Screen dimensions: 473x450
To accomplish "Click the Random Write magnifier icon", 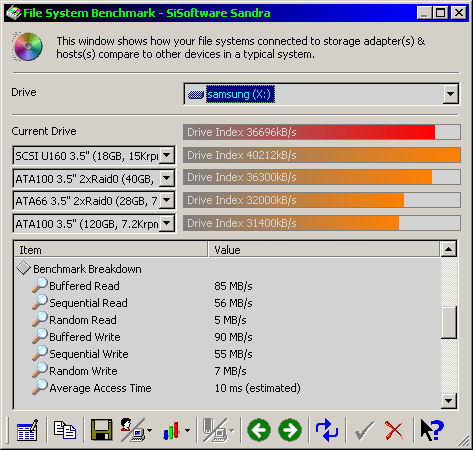I will tap(40, 370).
